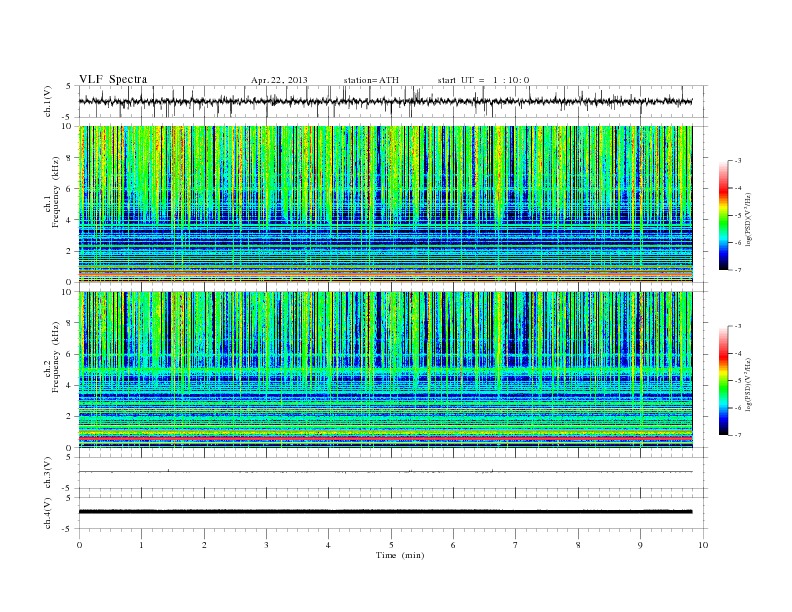Click the time axis tick label "6"
The height and width of the screenshot is (612, 792).
453,545
